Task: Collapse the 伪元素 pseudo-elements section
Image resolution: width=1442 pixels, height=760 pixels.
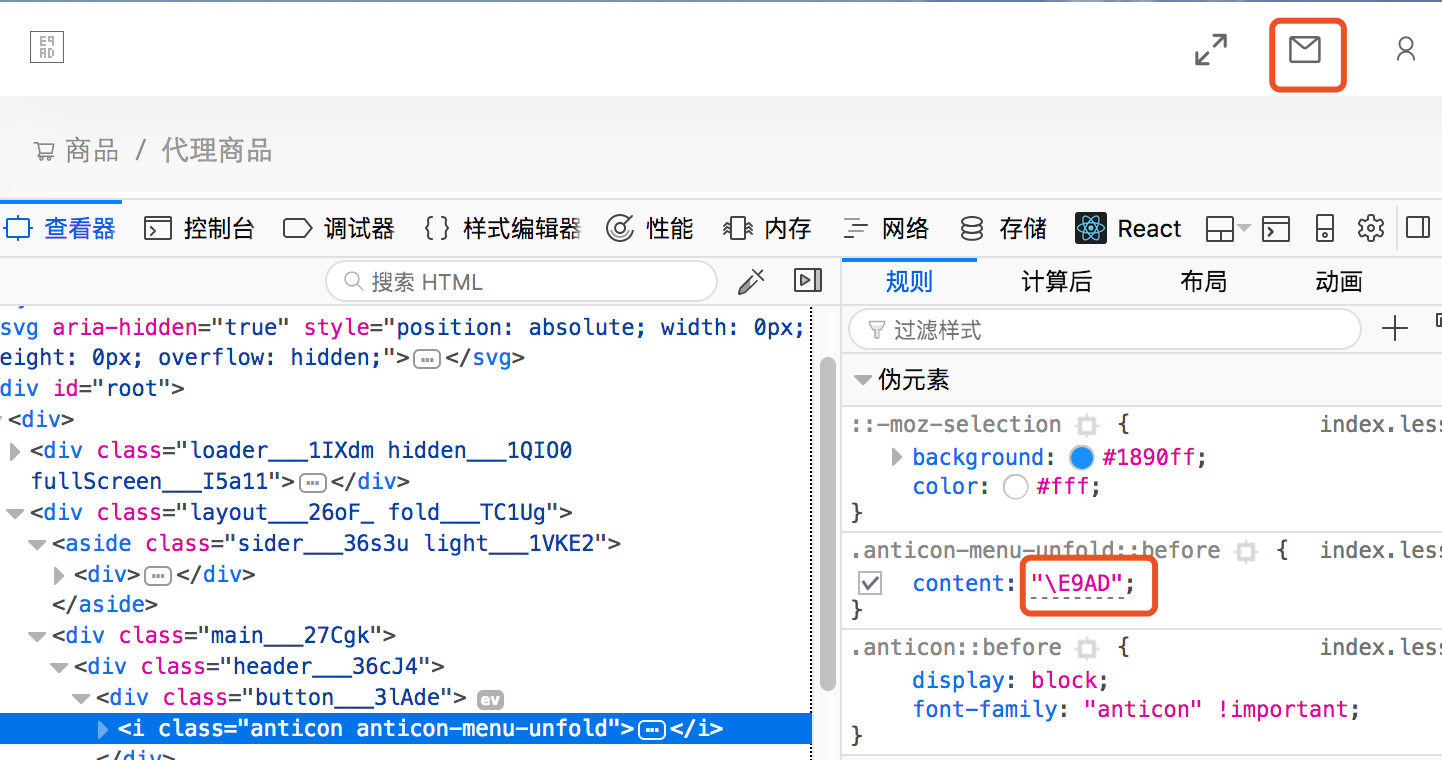Action: [x=861, y=380]
